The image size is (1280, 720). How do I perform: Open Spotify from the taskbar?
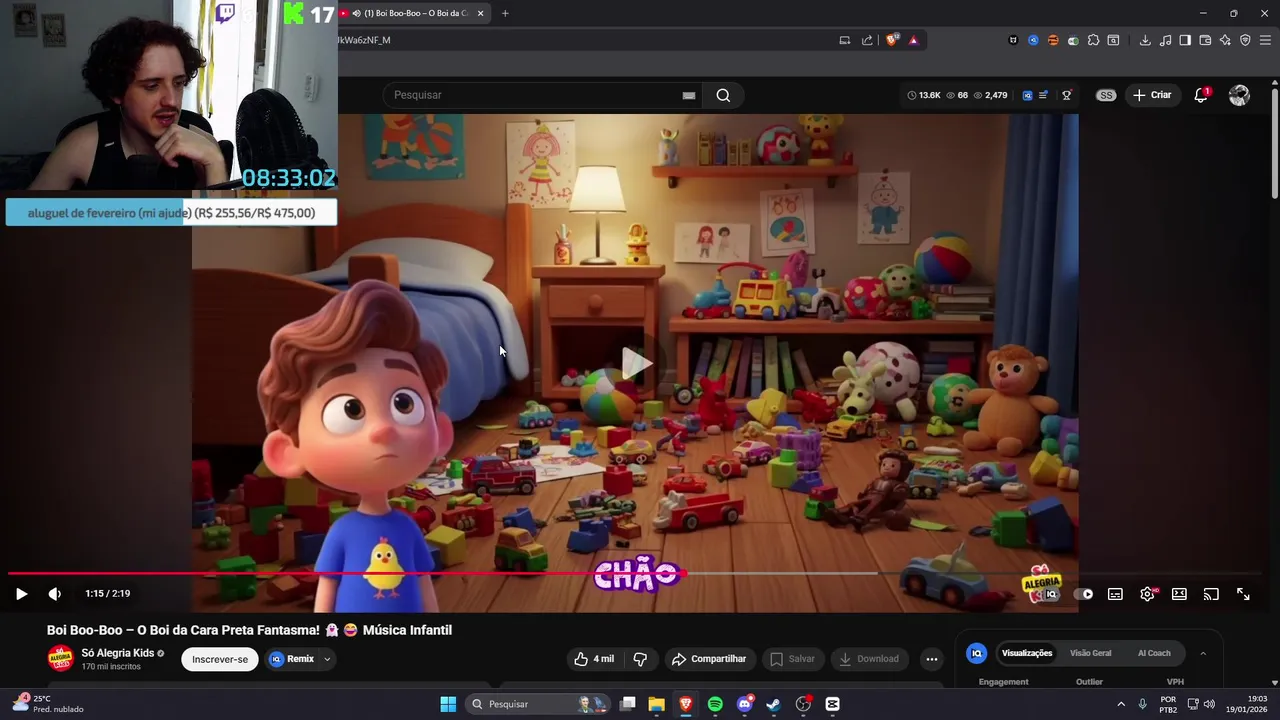715,704
